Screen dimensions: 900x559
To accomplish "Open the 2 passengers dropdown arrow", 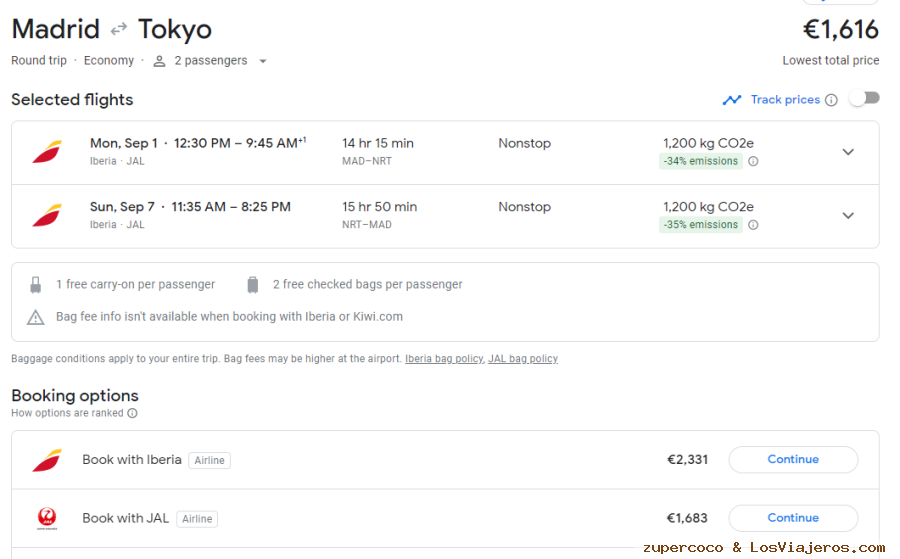I will coord(263,61).
